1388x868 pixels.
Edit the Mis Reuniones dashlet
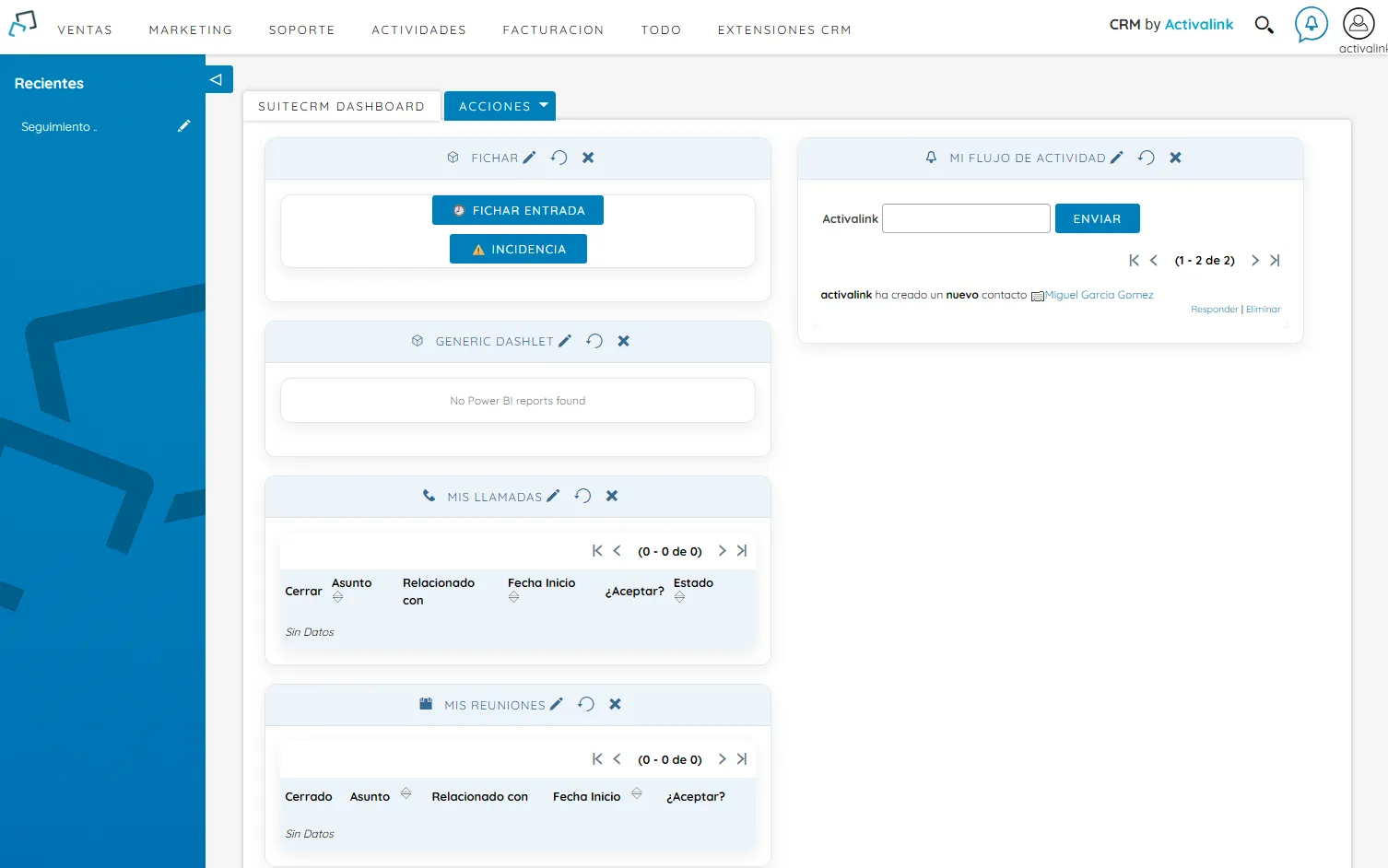click(557, 704)
